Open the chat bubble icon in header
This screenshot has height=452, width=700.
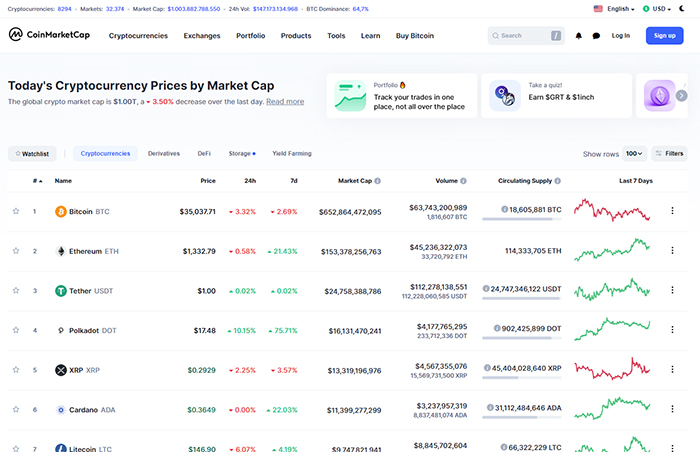(596, 36)
